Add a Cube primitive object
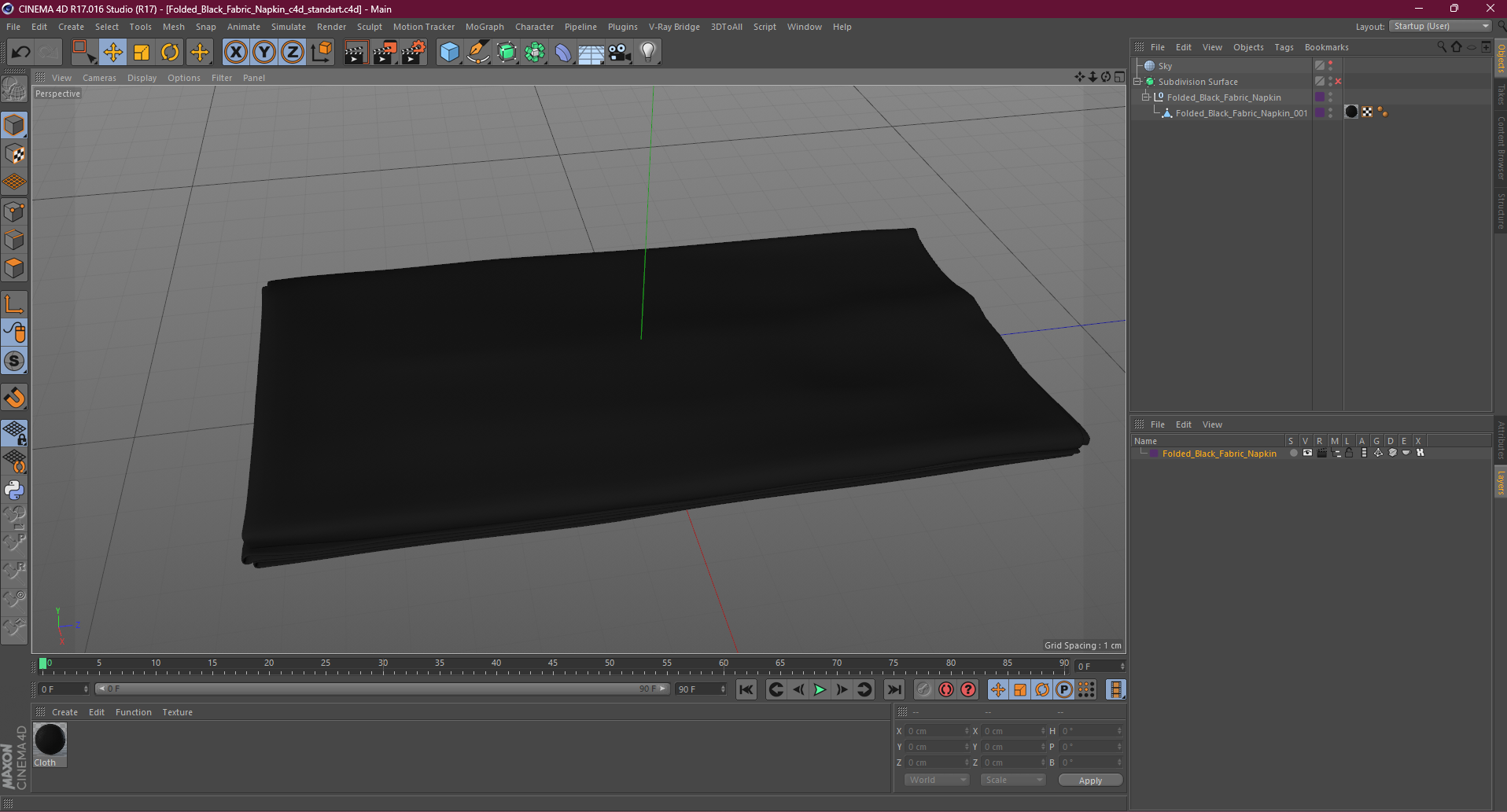1507x812 pixels. pyautogui.click(x=449, y=53)
